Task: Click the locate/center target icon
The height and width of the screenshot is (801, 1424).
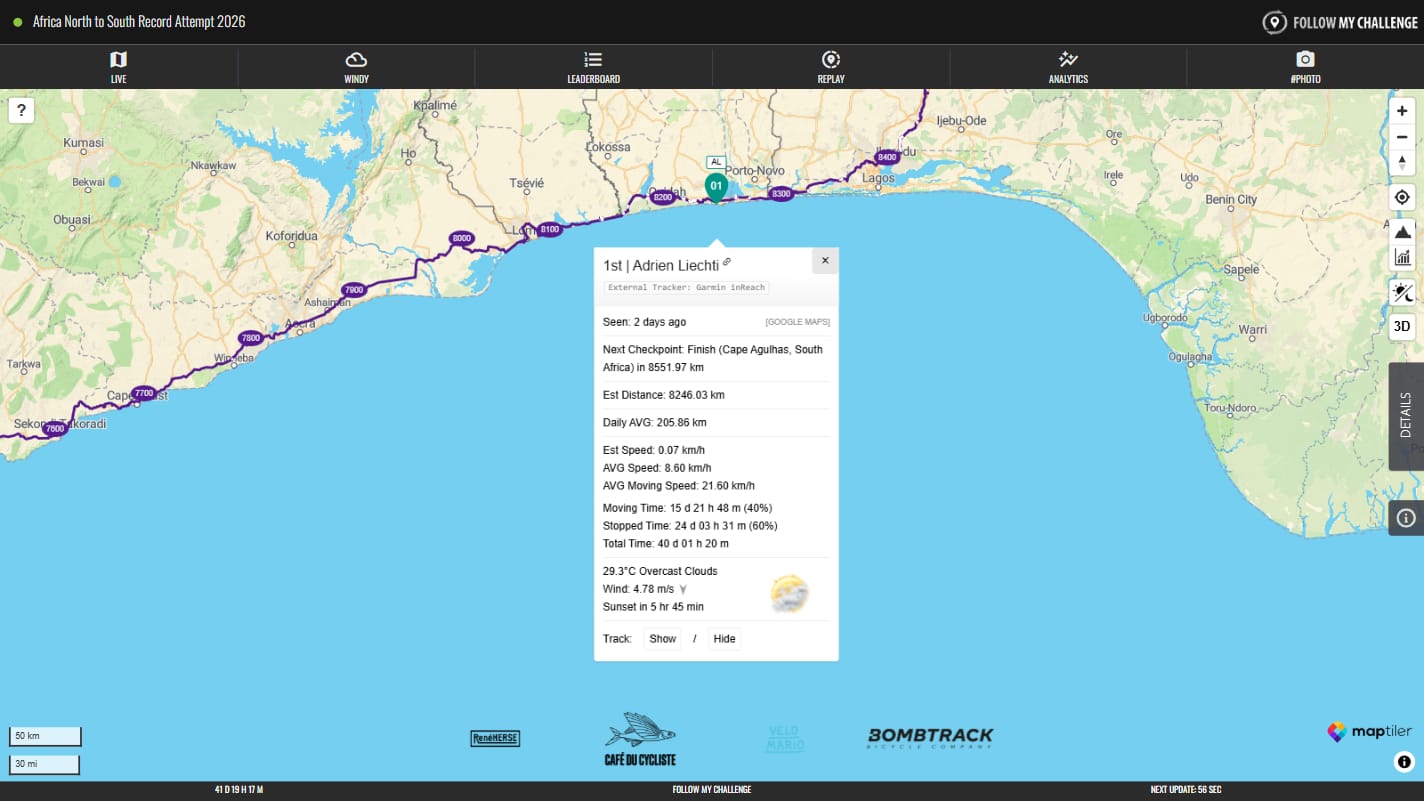Action: point(1402,198)
